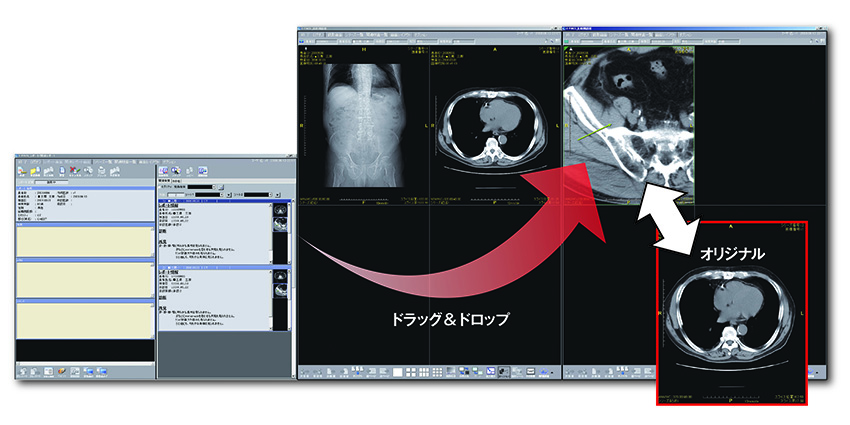Open first menu in report window menu bar

tap(22, 161)
